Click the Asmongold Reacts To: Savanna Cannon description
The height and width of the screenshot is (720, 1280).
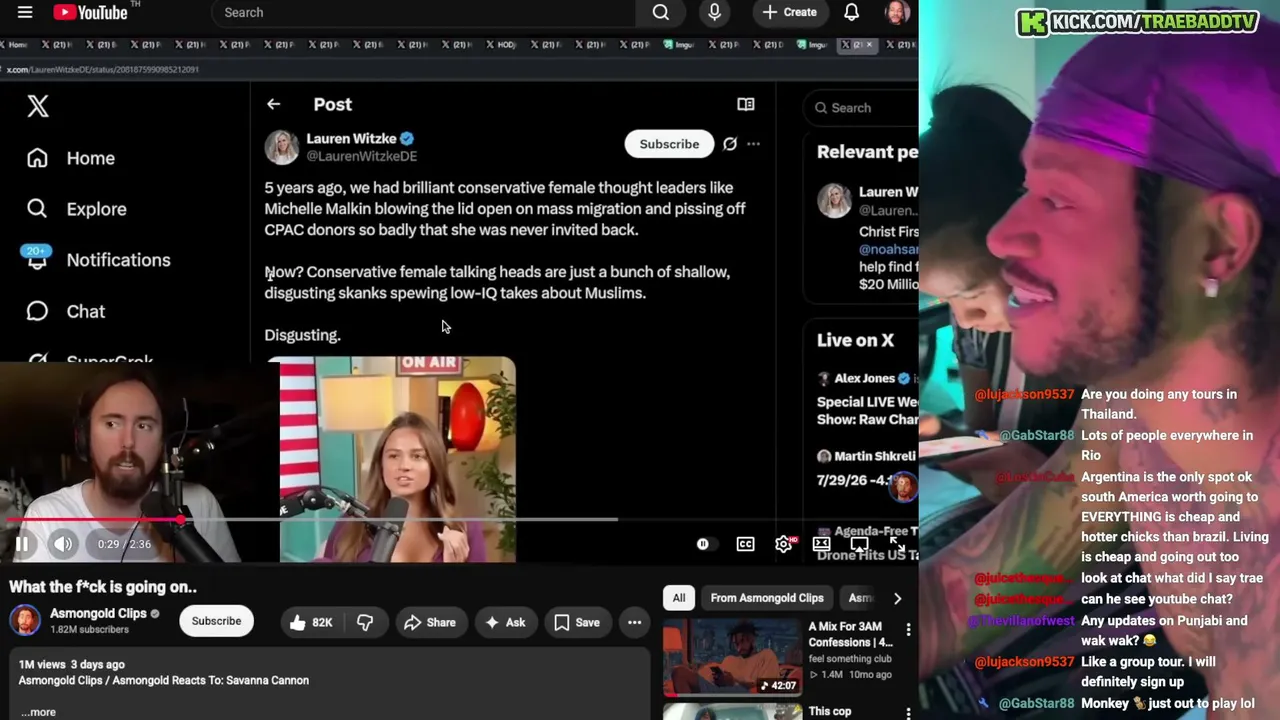point(164,680)
